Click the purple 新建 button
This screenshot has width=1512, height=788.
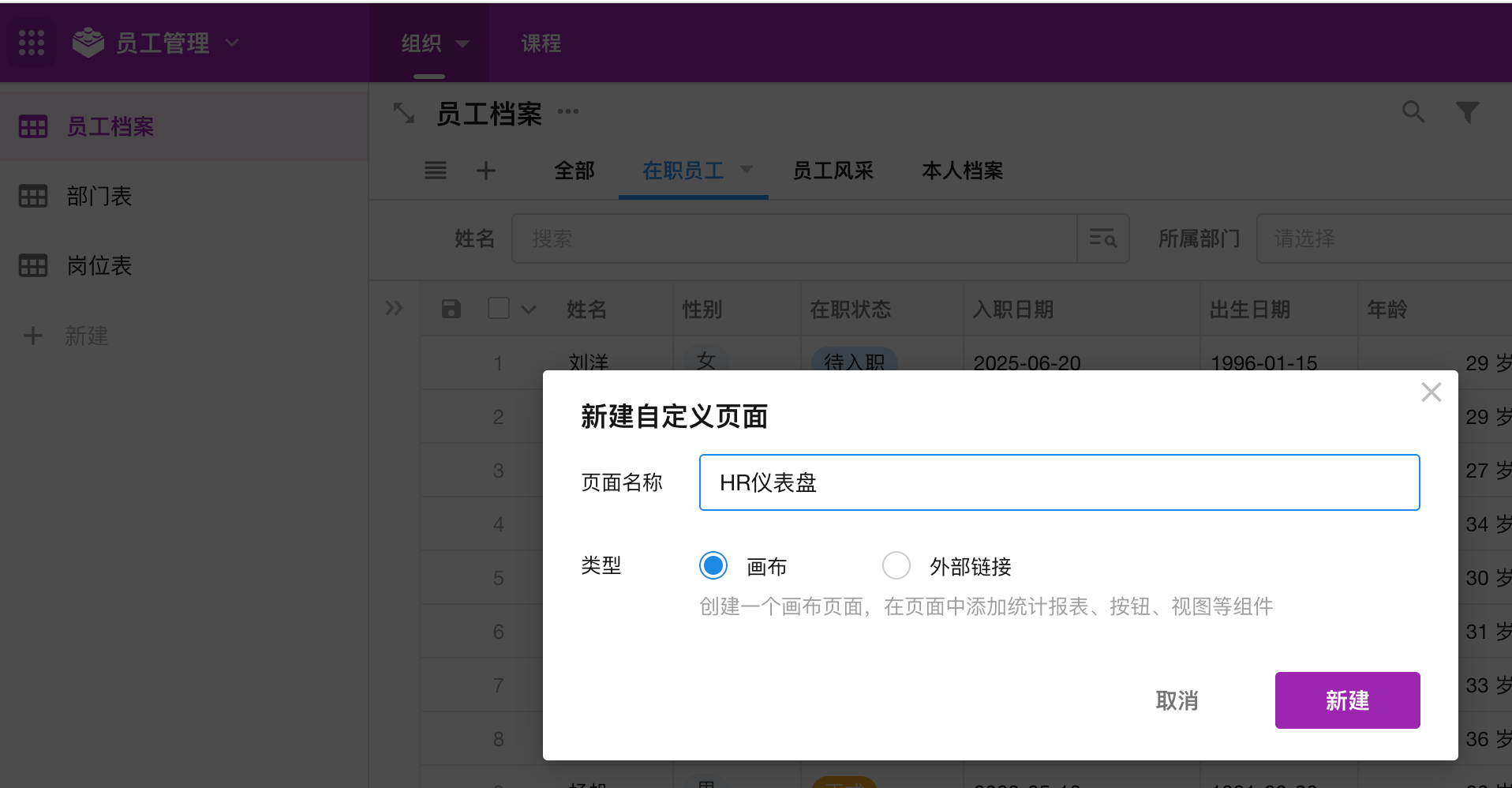(x=1347, y=700)
